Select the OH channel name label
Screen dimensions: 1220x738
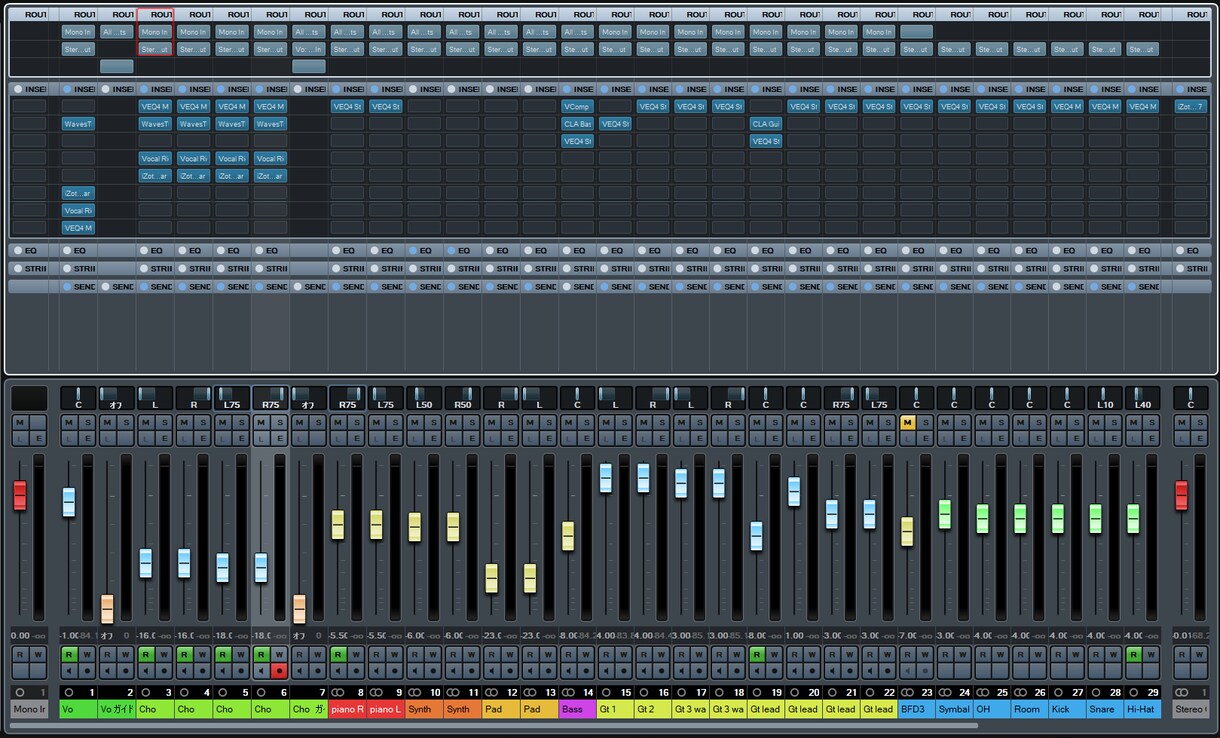991,709
